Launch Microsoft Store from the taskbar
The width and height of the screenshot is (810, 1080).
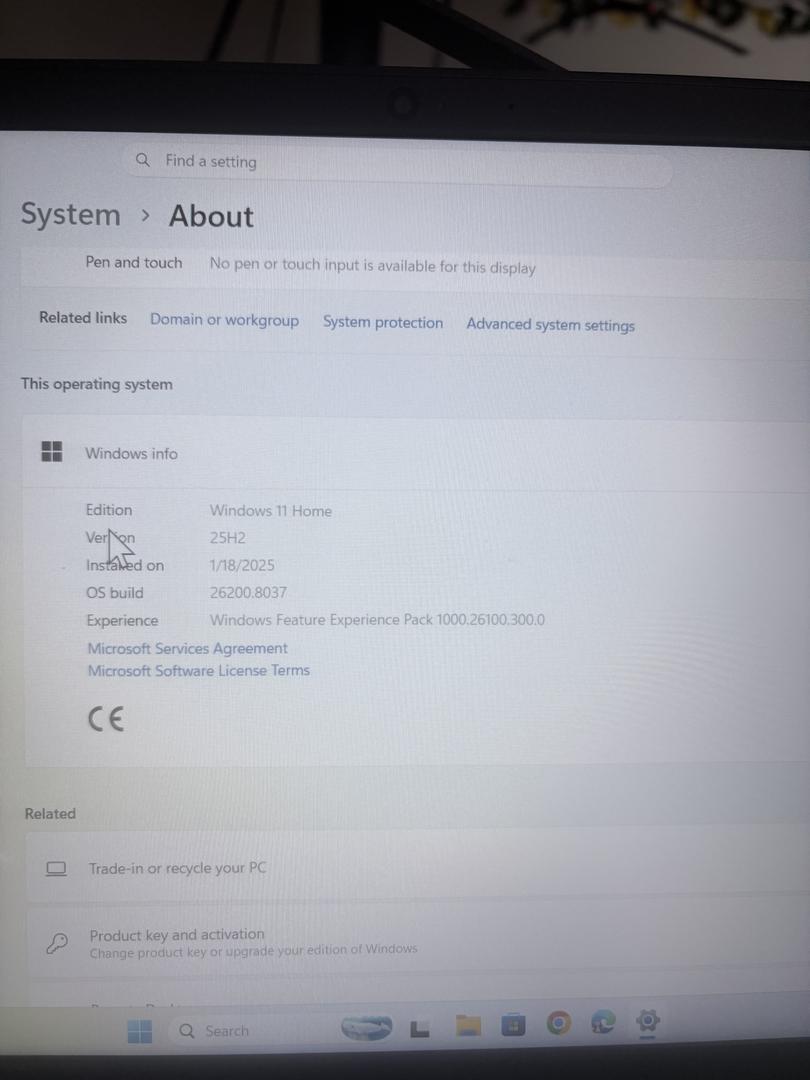(x=513, y=1026)
